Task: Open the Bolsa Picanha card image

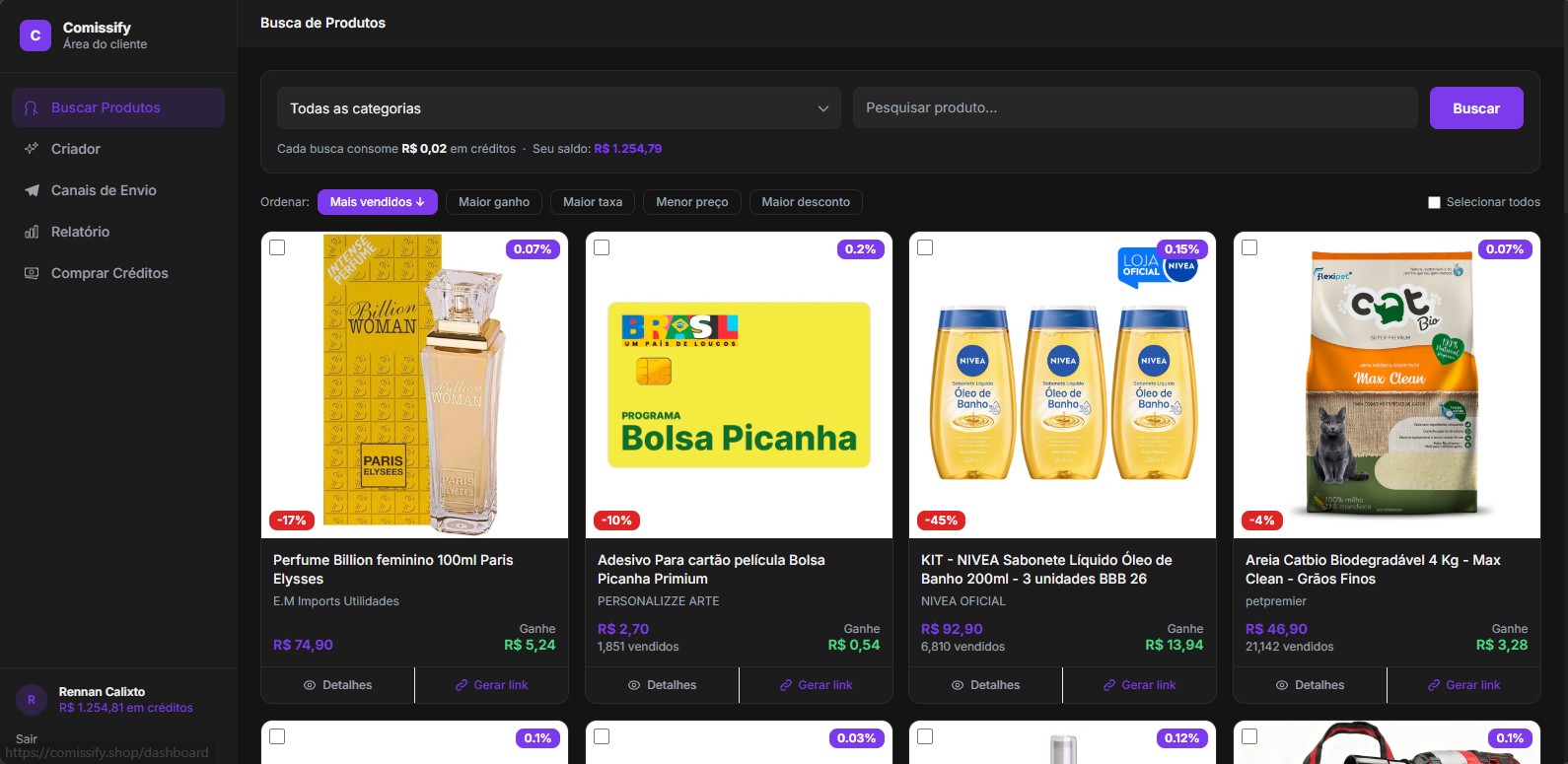Action: pos(739,384)
